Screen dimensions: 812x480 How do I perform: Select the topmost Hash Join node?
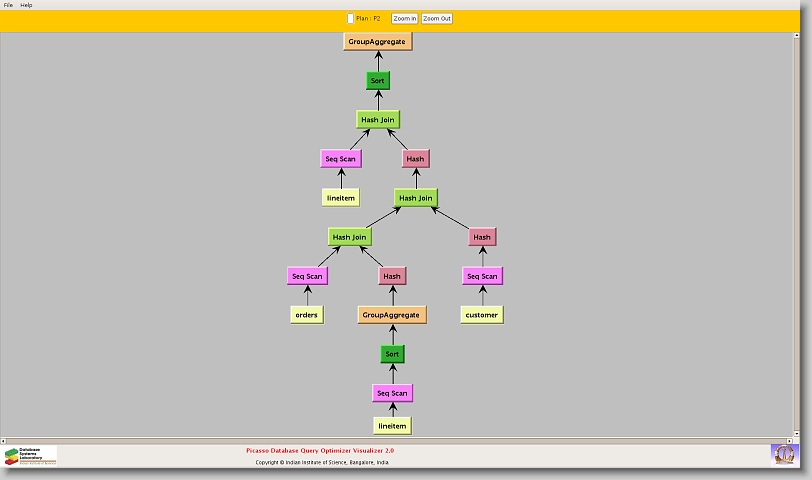(x=378, y=120)
